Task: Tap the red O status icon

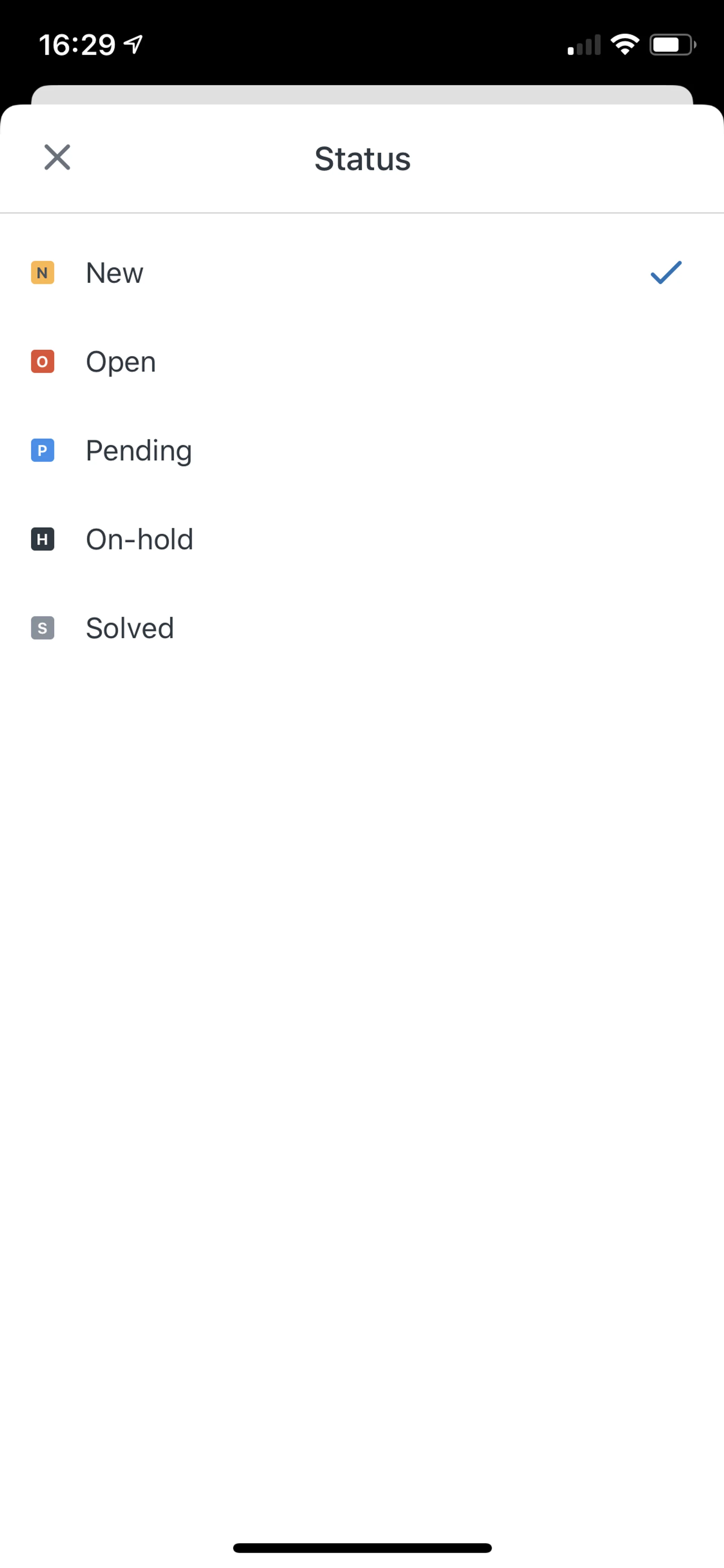Action: (43, 362)
